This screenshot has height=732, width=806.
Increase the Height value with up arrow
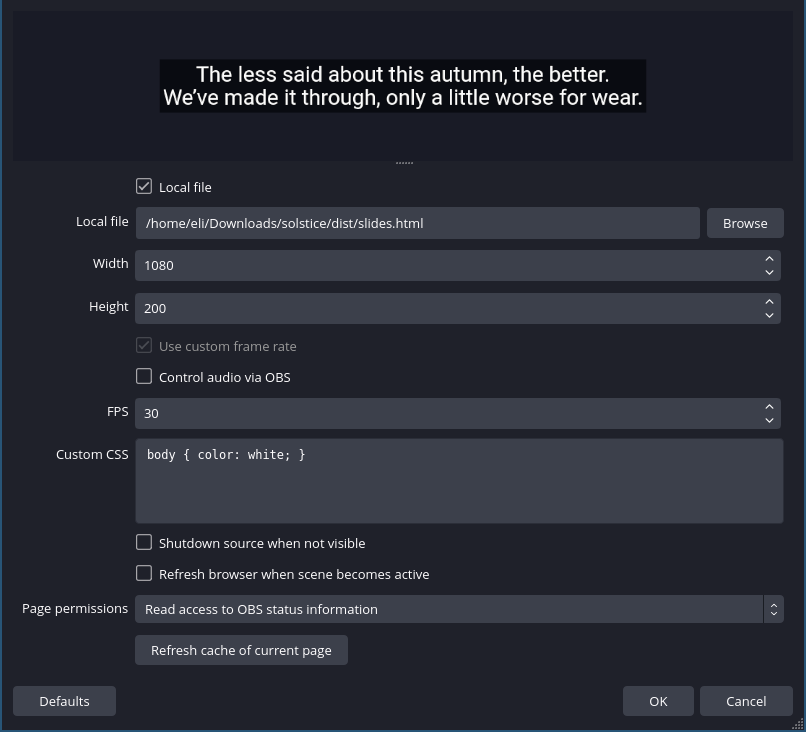pyautogui.click(x=769, y=302)
